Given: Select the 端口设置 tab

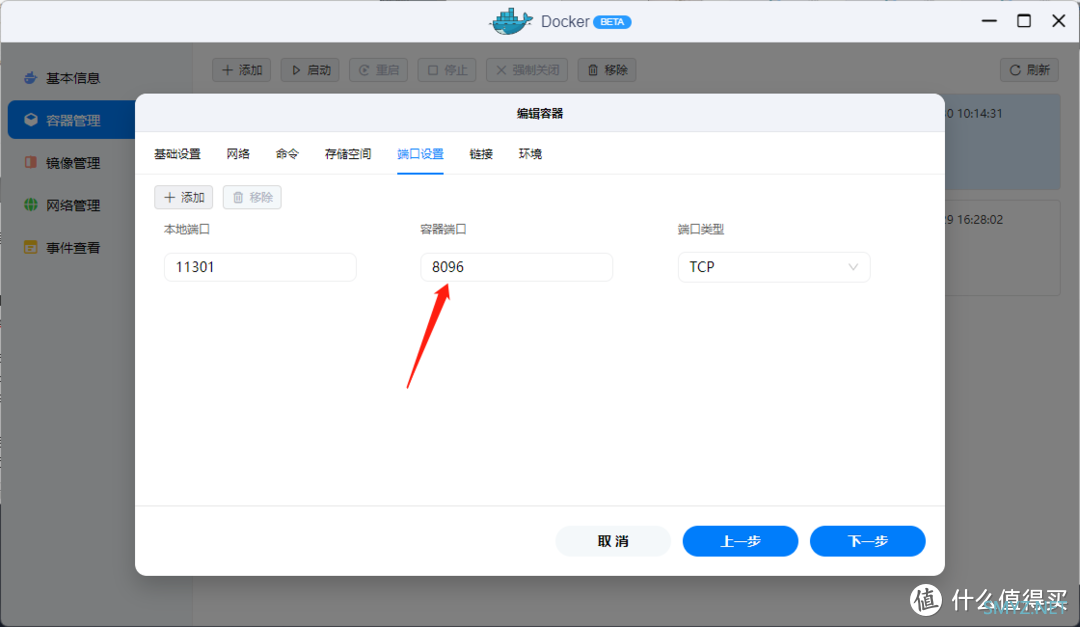Looking at the screenshot, I should coord(420,154).
